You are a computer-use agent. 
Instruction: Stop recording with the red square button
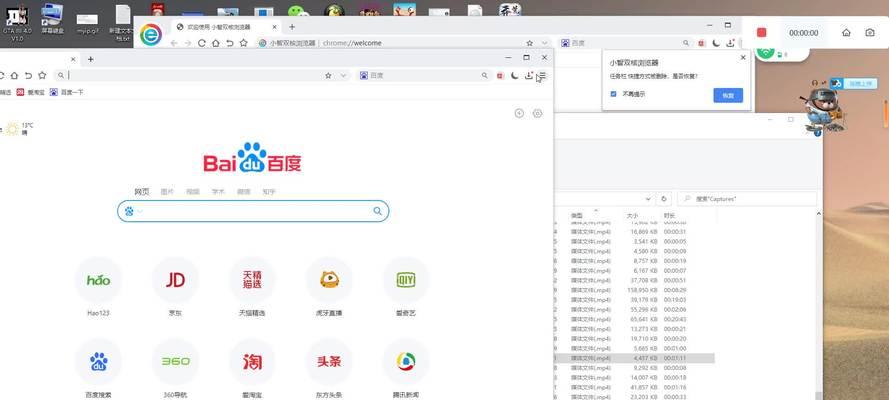761,33
